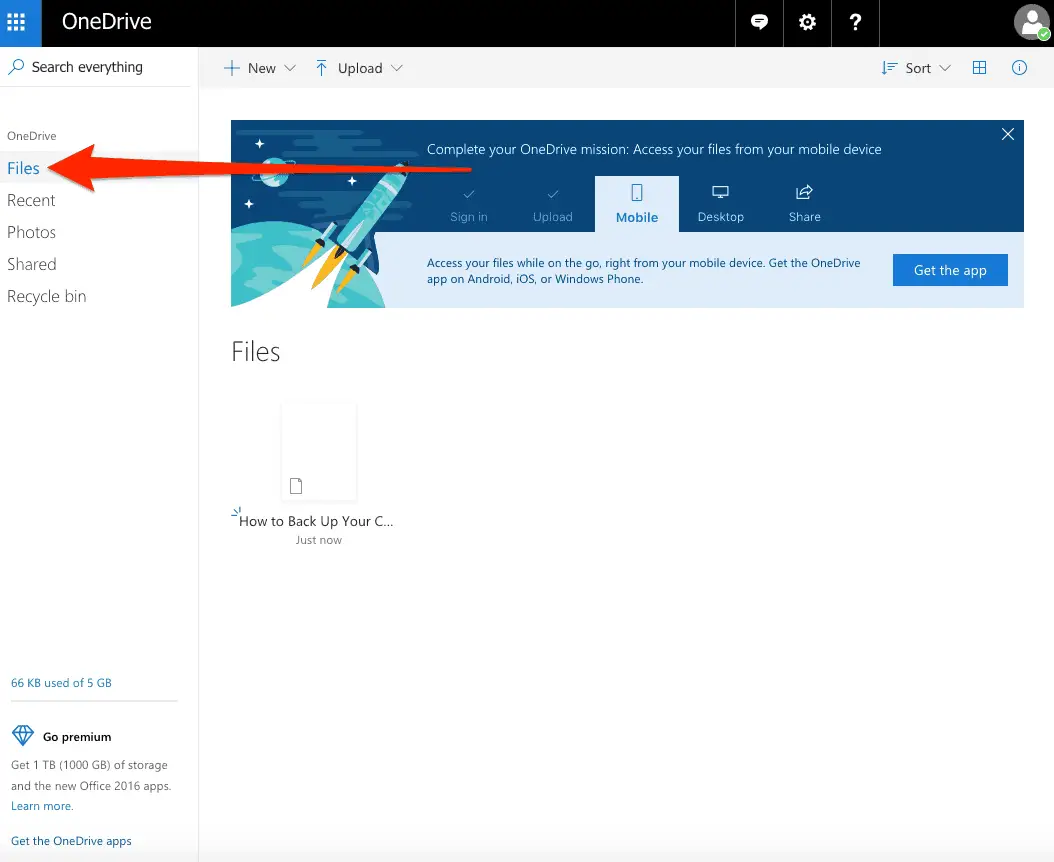Click the OneDrive sidebar section label
Screen dimensions: 1054x862
(32, 136)
